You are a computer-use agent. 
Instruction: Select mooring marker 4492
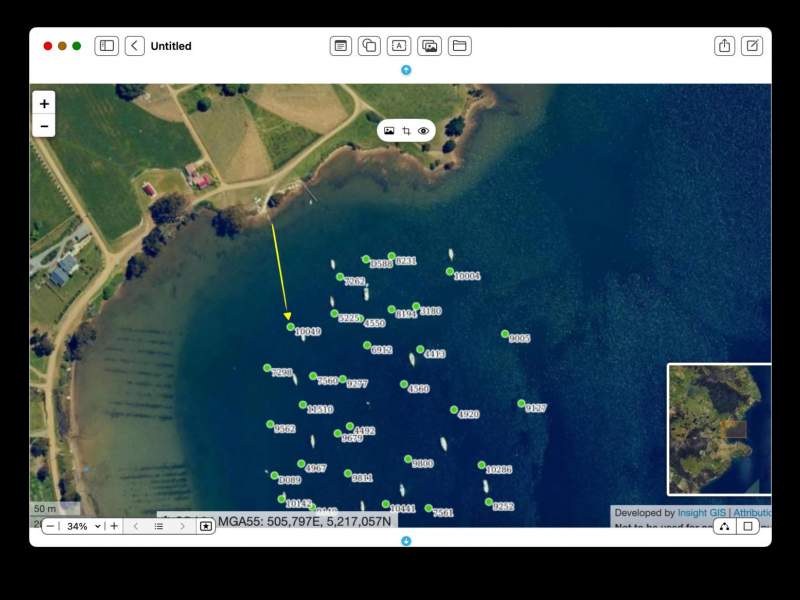coord(349,426)
